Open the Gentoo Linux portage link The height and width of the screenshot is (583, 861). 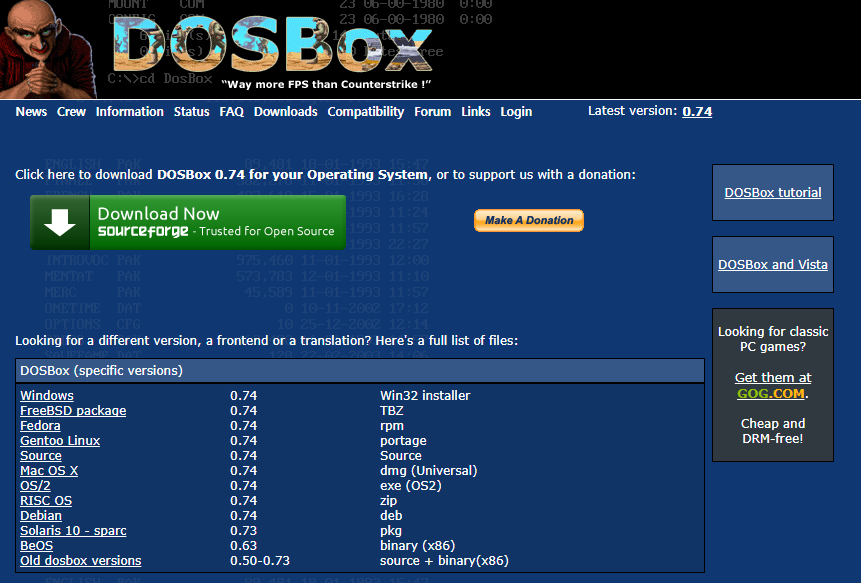pos(60,441)
